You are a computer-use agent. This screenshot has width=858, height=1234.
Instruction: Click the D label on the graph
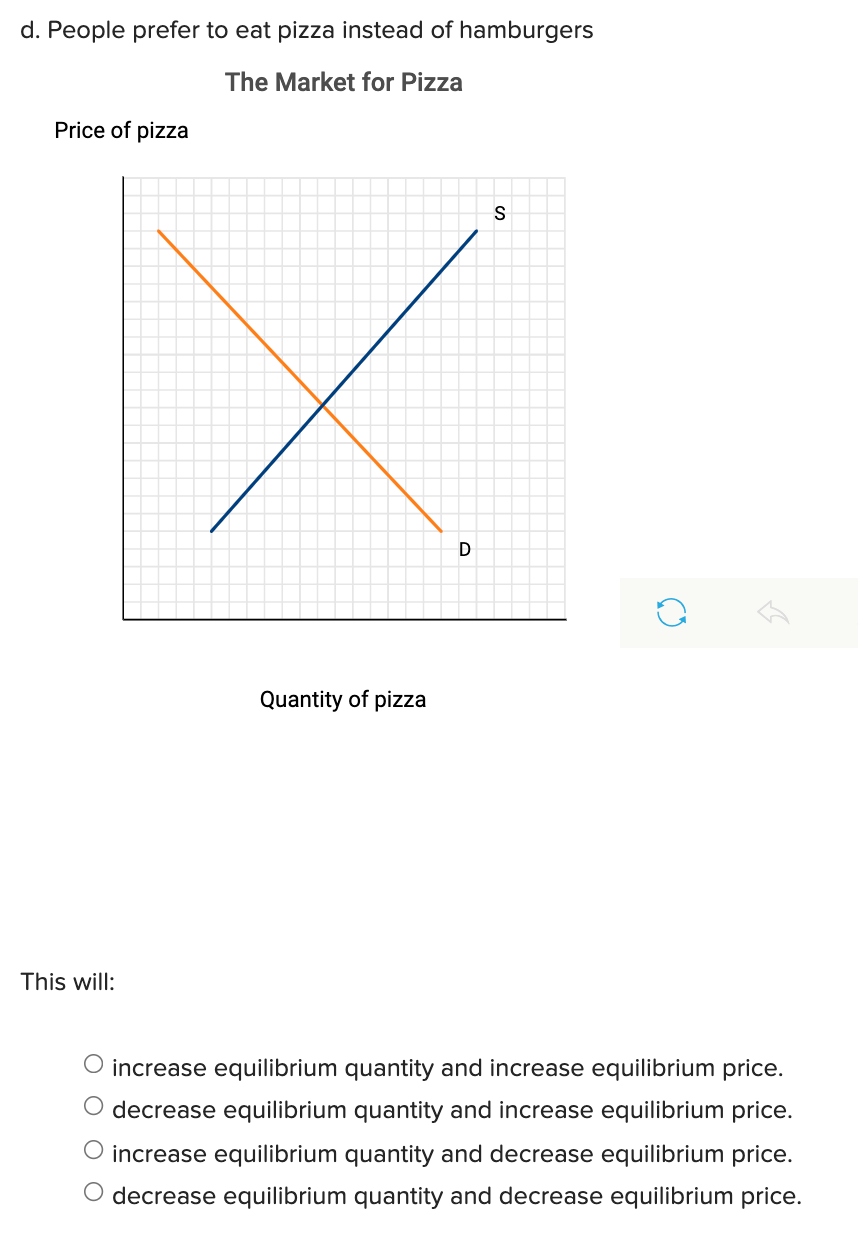(x=463, y=549)
